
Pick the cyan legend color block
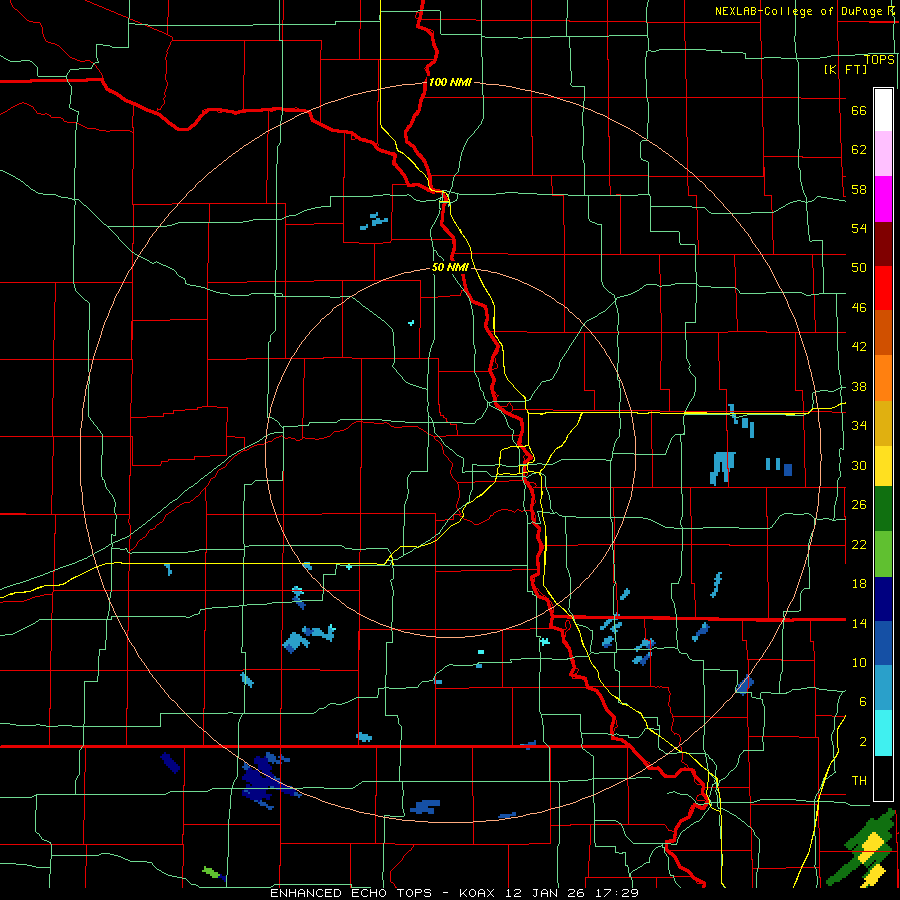[x=883, y=733]
